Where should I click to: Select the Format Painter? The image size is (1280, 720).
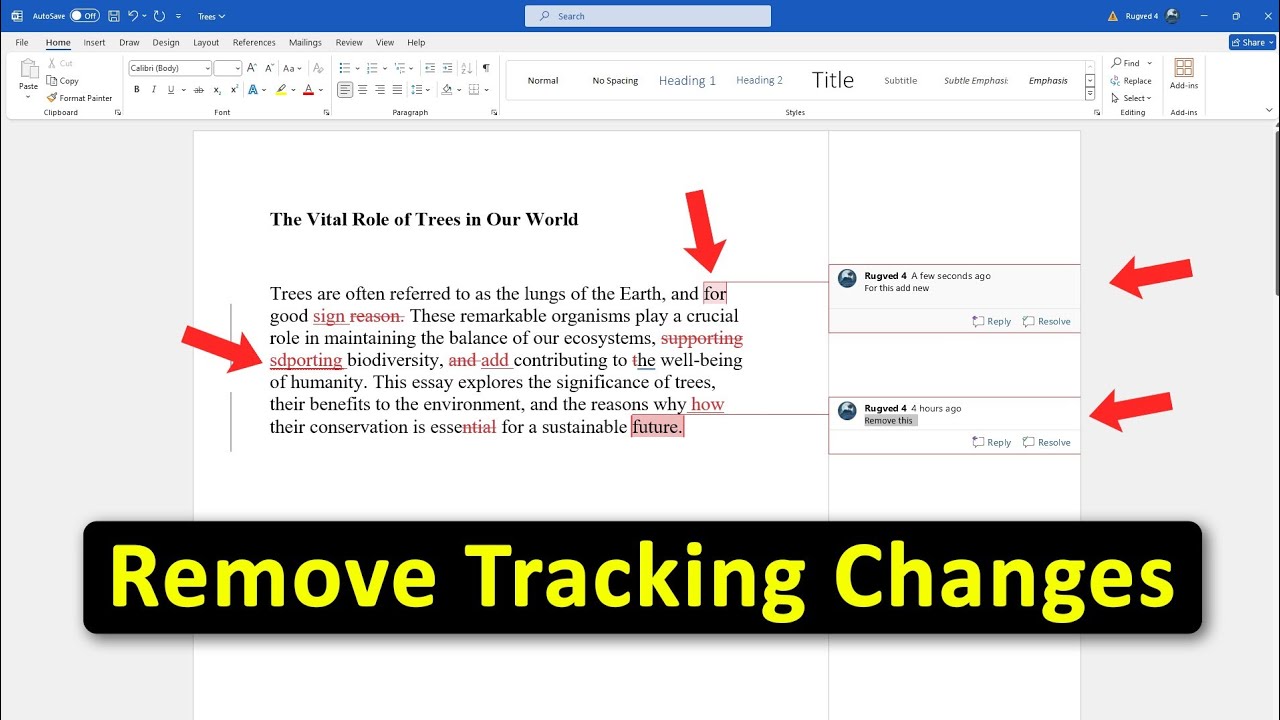pyautogui.click(x=79, y=98)
